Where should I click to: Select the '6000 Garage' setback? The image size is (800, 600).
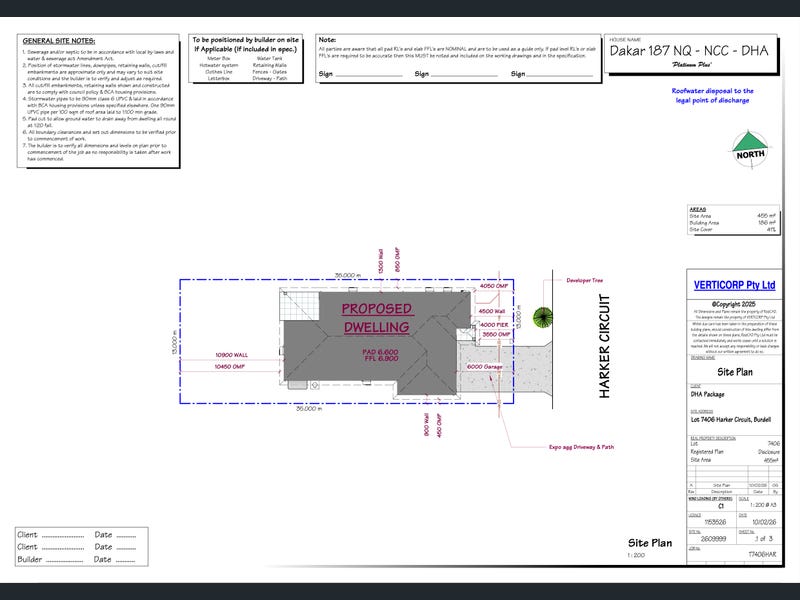click(485, 367)
